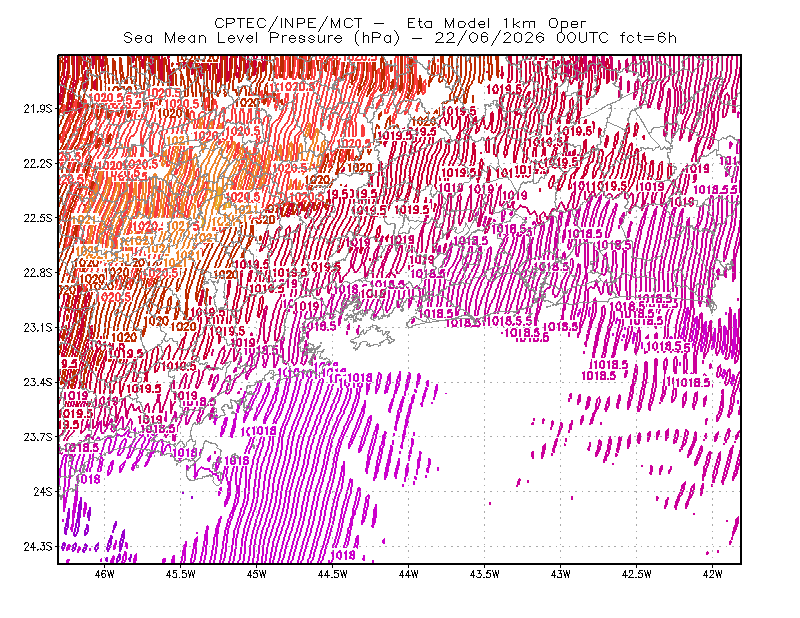Click the 43W longitude axis label
The image size is (800, 618).
pyautogui.click(x=560, y=574)
